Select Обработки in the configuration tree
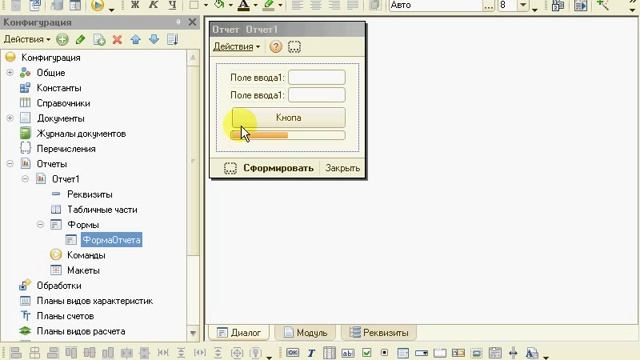 59,286
